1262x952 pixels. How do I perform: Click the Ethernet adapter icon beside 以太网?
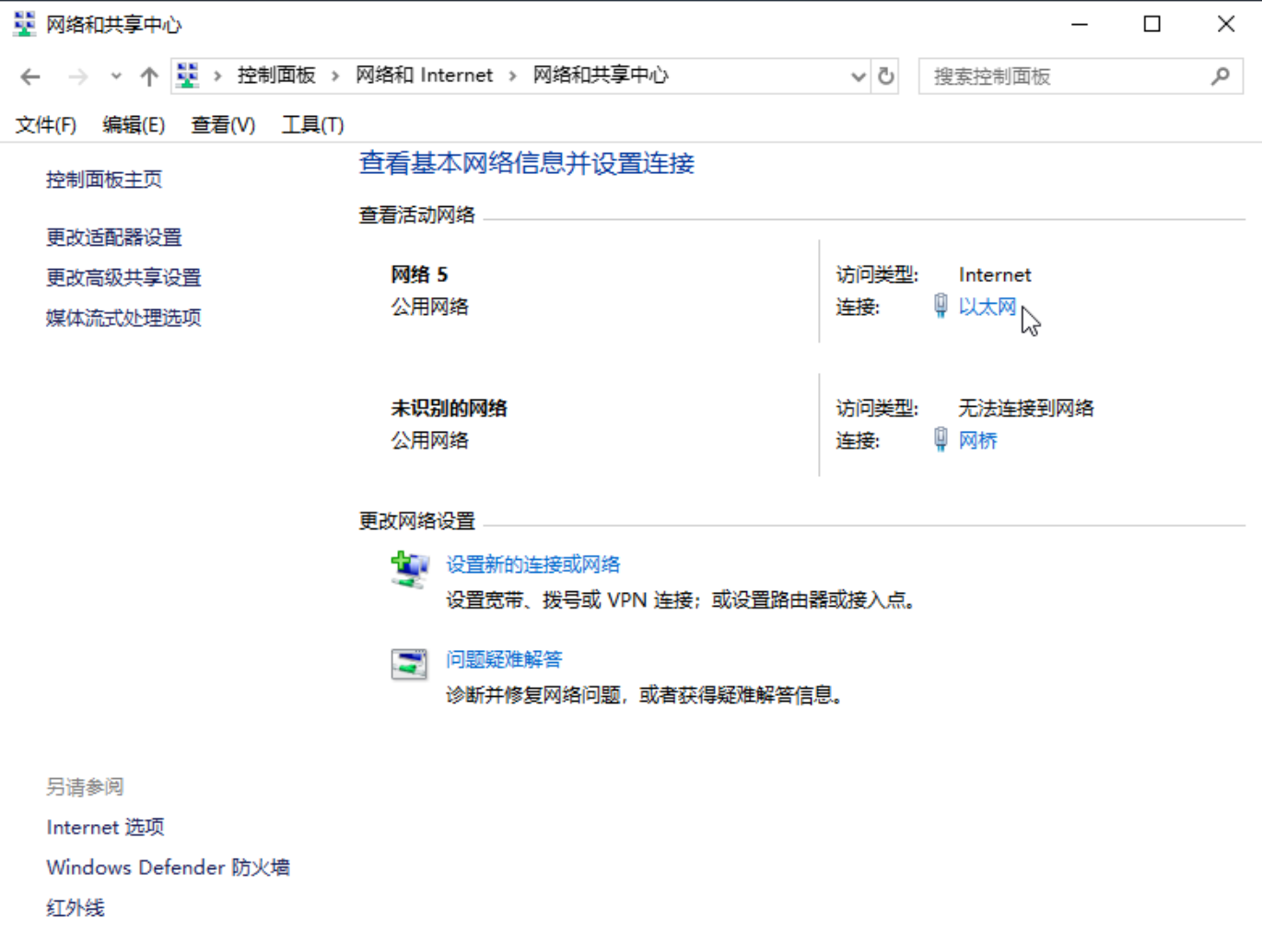coord(941,306)
